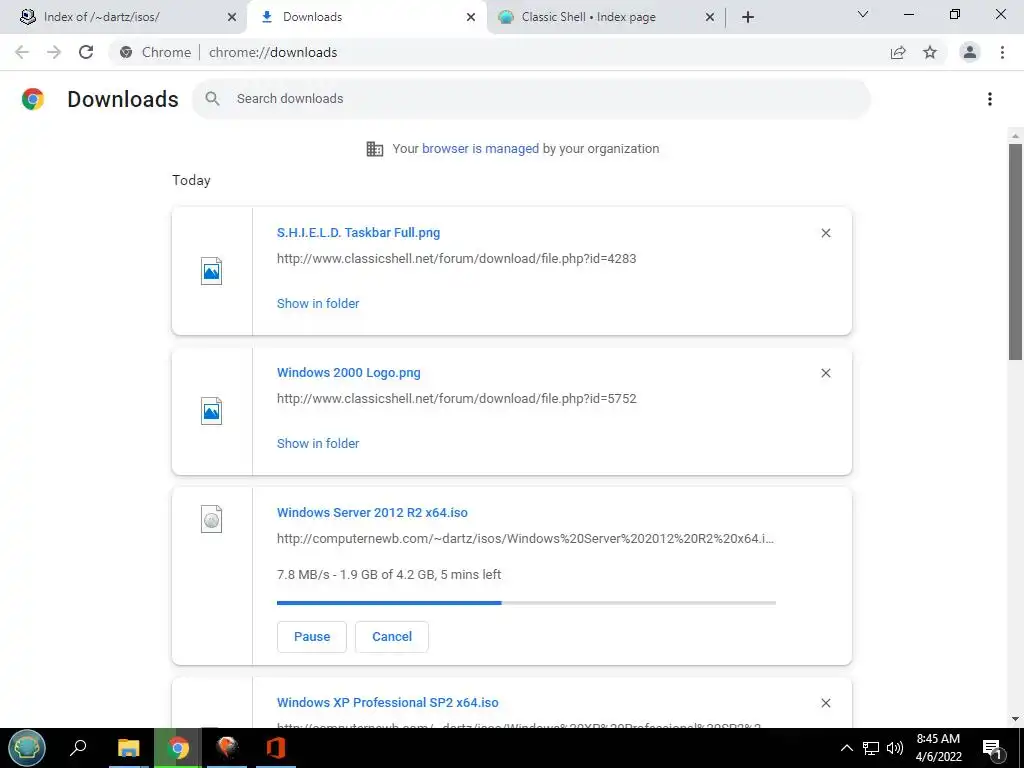
Task: Open the bird-logo app on taskbar
Action: (x=227, y=748)
